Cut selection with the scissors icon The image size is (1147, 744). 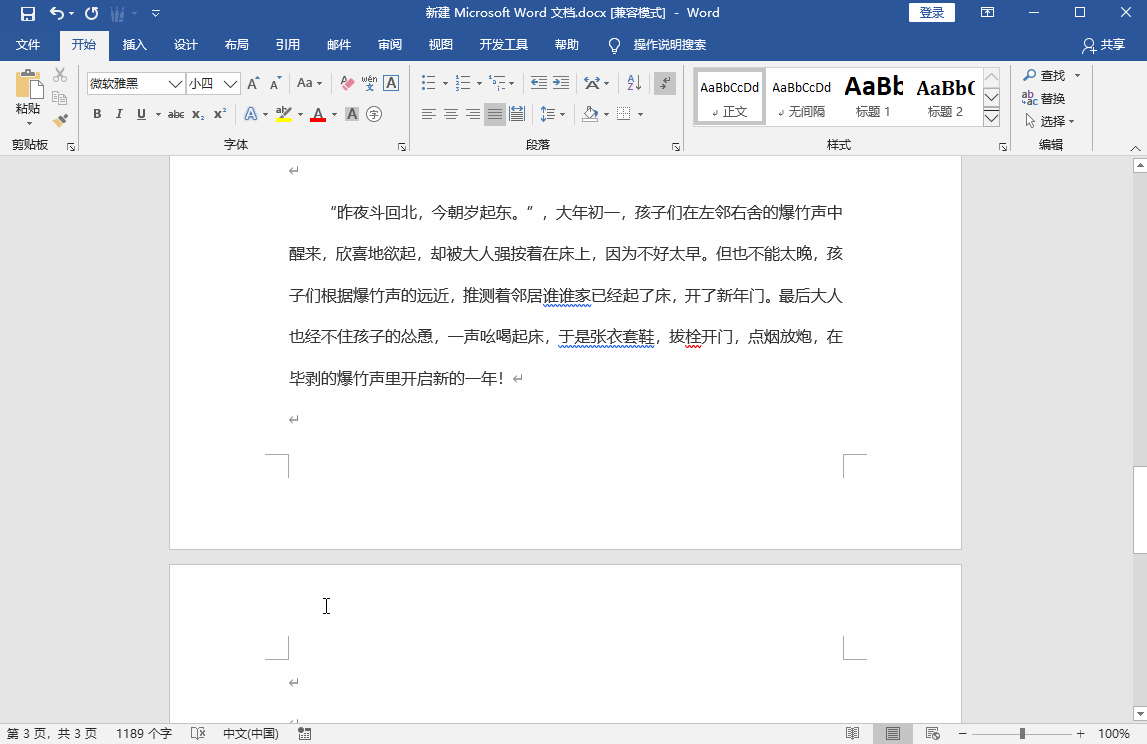(x=60, y=75)
